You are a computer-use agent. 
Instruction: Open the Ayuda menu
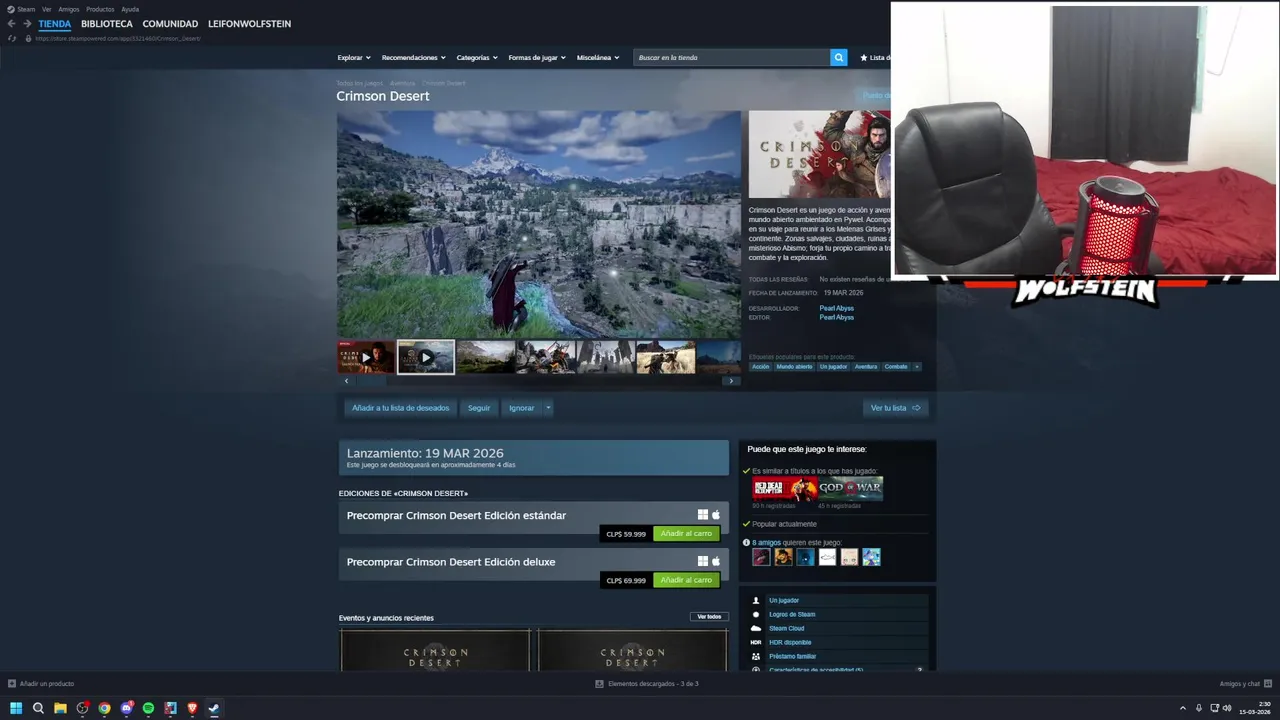pyautogui.click(x=130, y=9)
